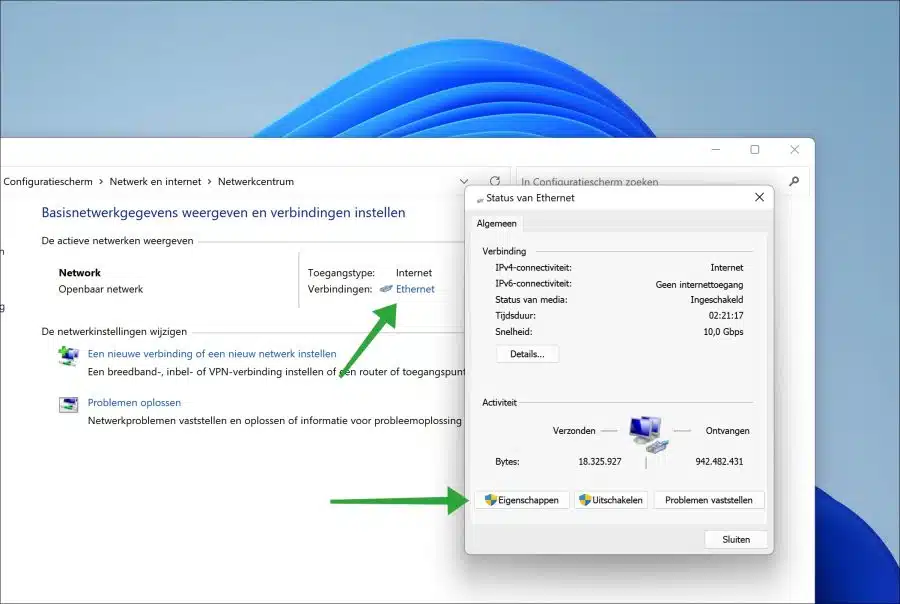Click the Uitschakelen button
Image resolution: width=900 pixels, height=604 pixels.
611,500
